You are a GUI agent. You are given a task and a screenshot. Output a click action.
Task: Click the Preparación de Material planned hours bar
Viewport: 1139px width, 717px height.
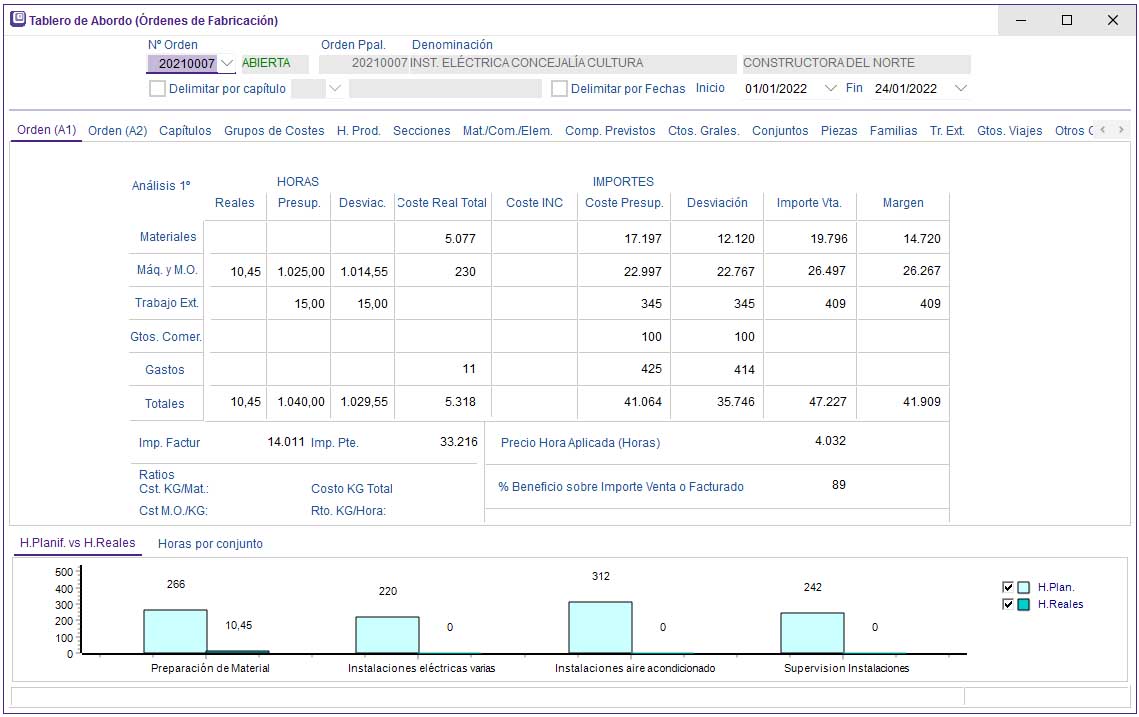pos(175,631)
